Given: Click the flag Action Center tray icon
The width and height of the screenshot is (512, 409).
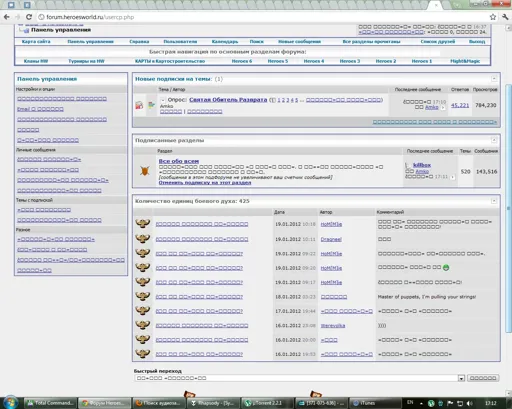Looking at the screenshot, I should point(450,403).
